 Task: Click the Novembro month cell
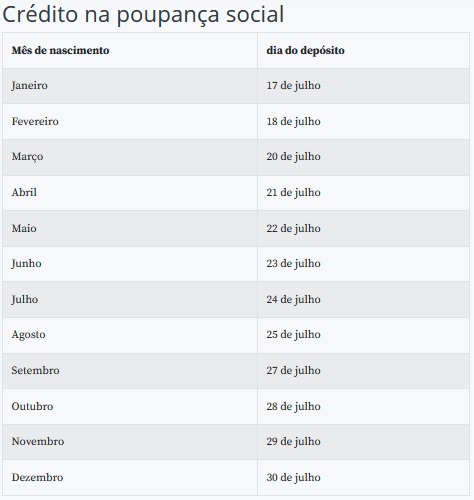click(x=130, y=442)
